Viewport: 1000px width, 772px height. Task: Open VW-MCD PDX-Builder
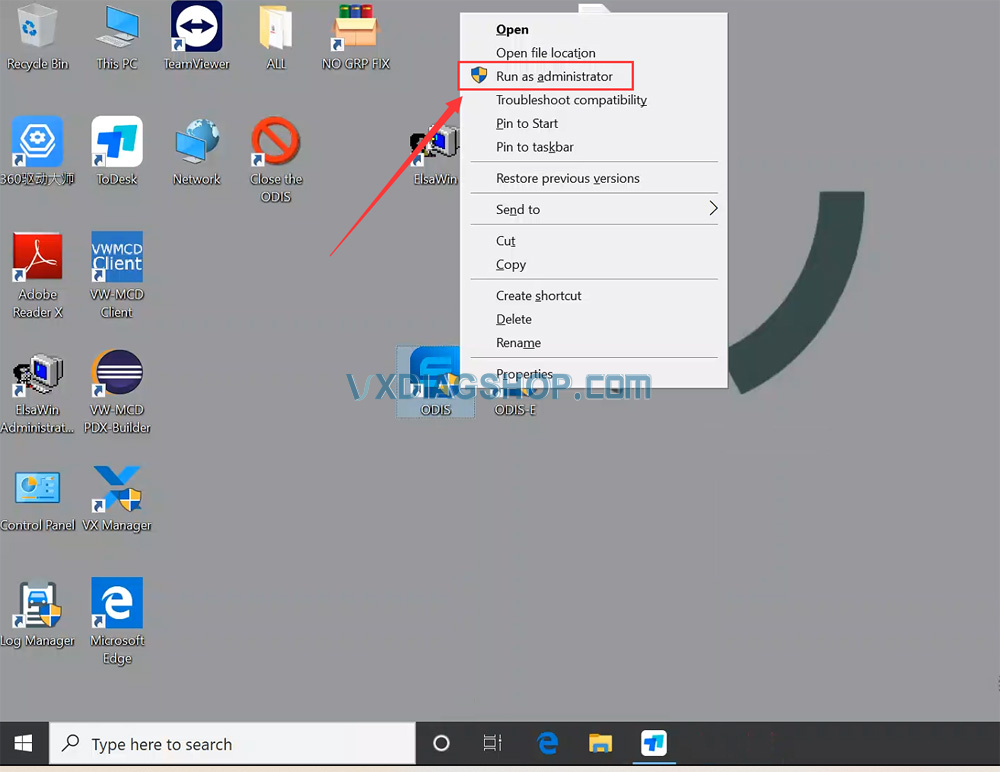pyautogui.click(x=116, y=373)
